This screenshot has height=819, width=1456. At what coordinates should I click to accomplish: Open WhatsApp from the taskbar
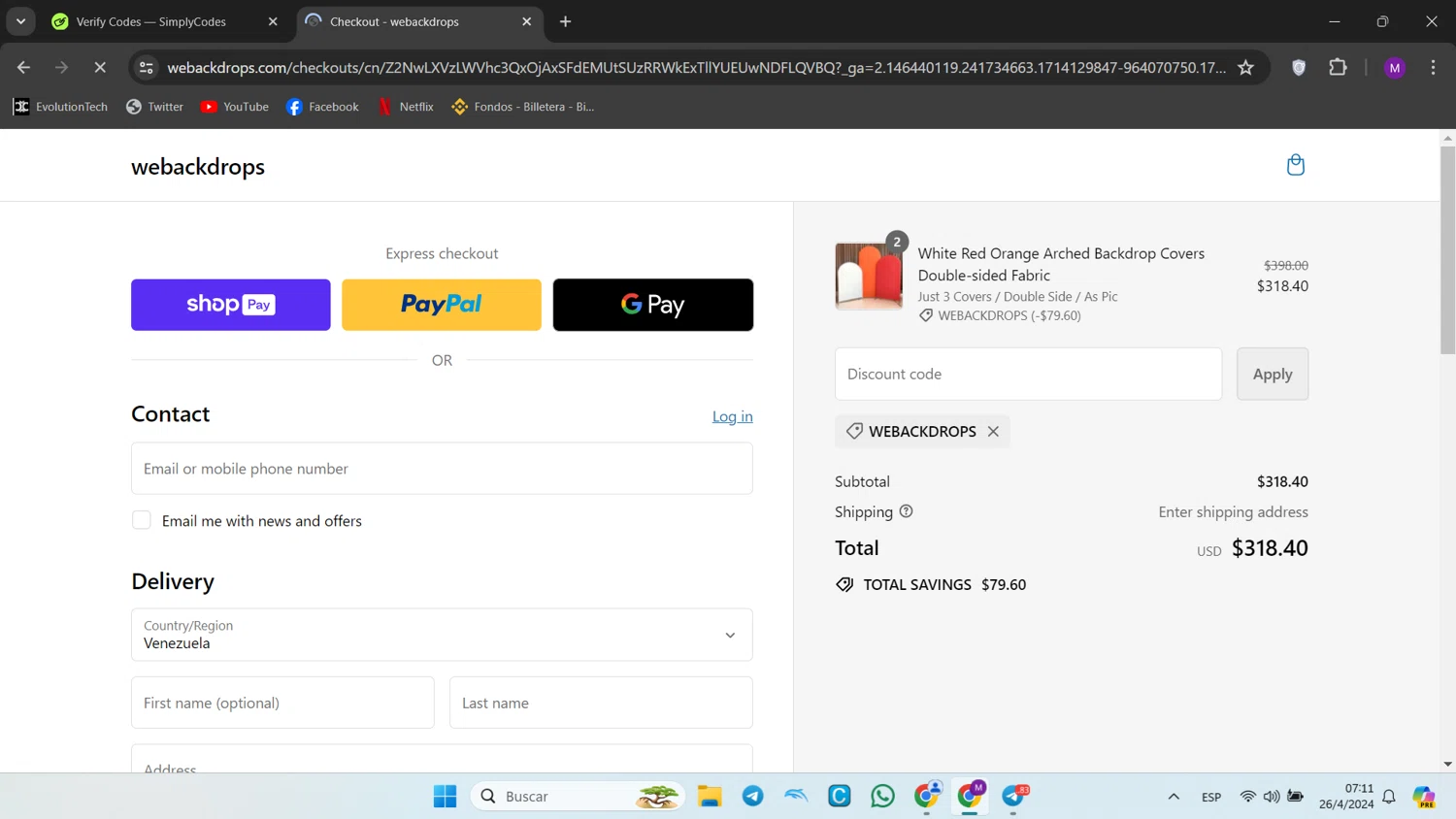[882, 796]
